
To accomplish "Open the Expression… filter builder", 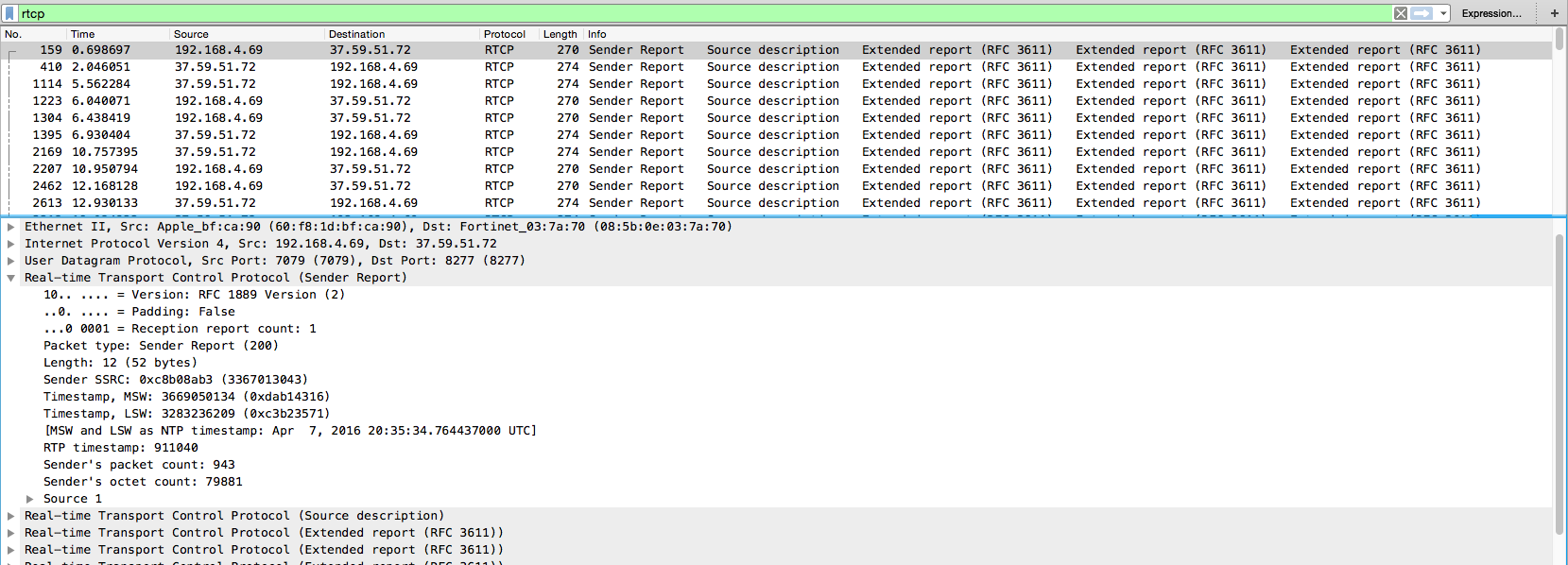I will pos(1491,13).
